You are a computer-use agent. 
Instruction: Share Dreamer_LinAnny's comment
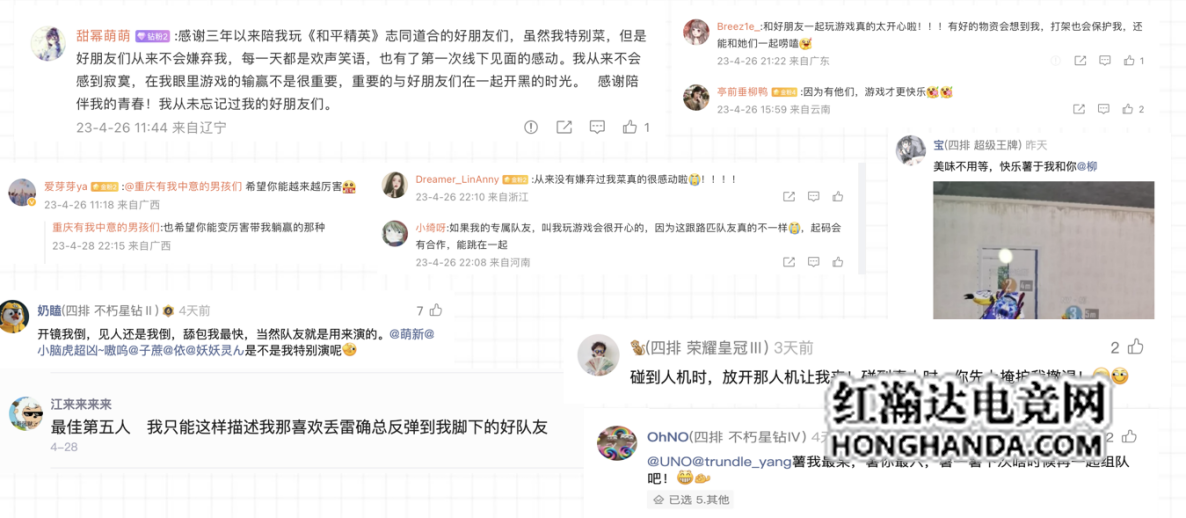[789, 197]
